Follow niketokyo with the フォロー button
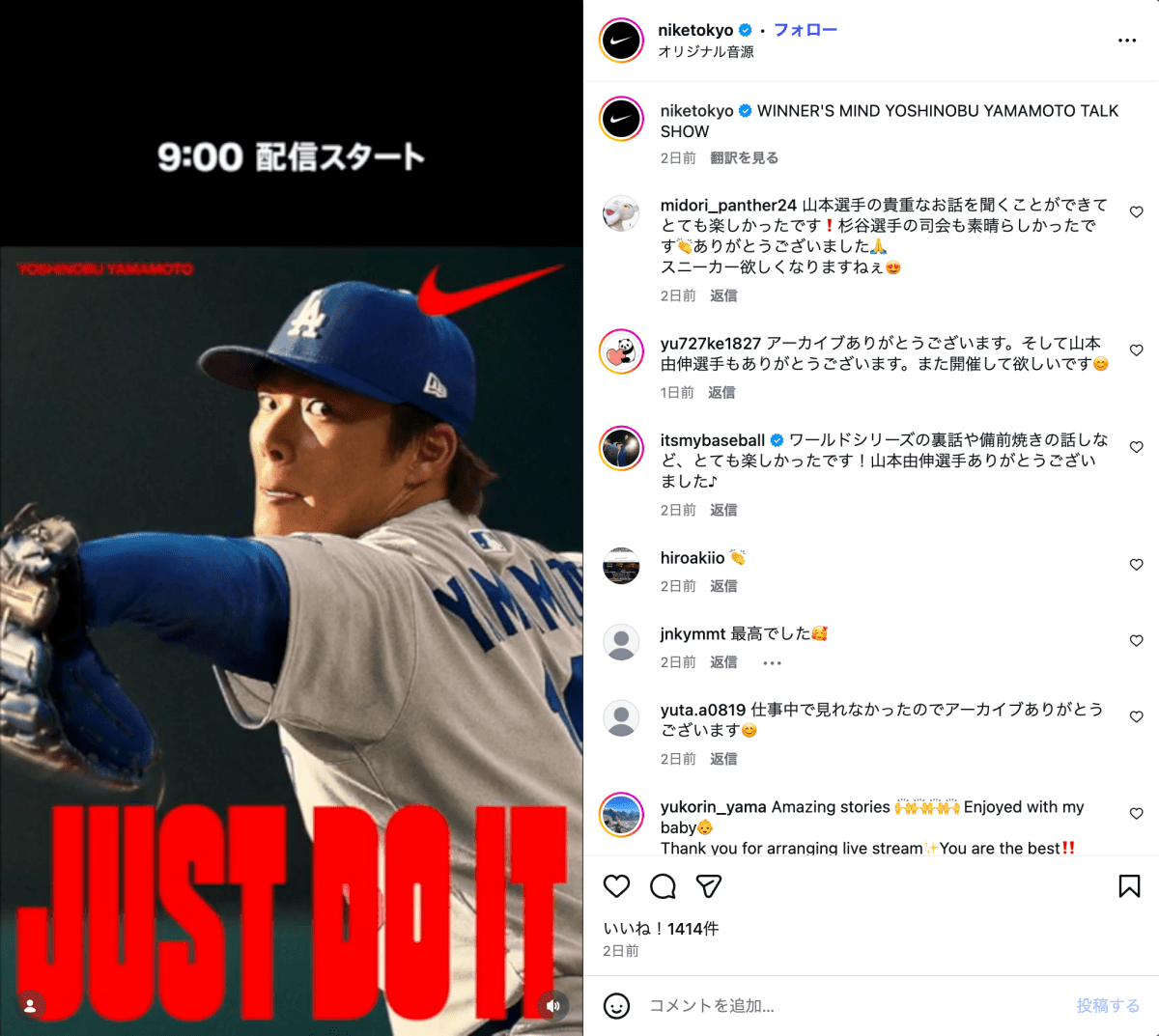This screenshot has width=1159, height=1036. 806,30
